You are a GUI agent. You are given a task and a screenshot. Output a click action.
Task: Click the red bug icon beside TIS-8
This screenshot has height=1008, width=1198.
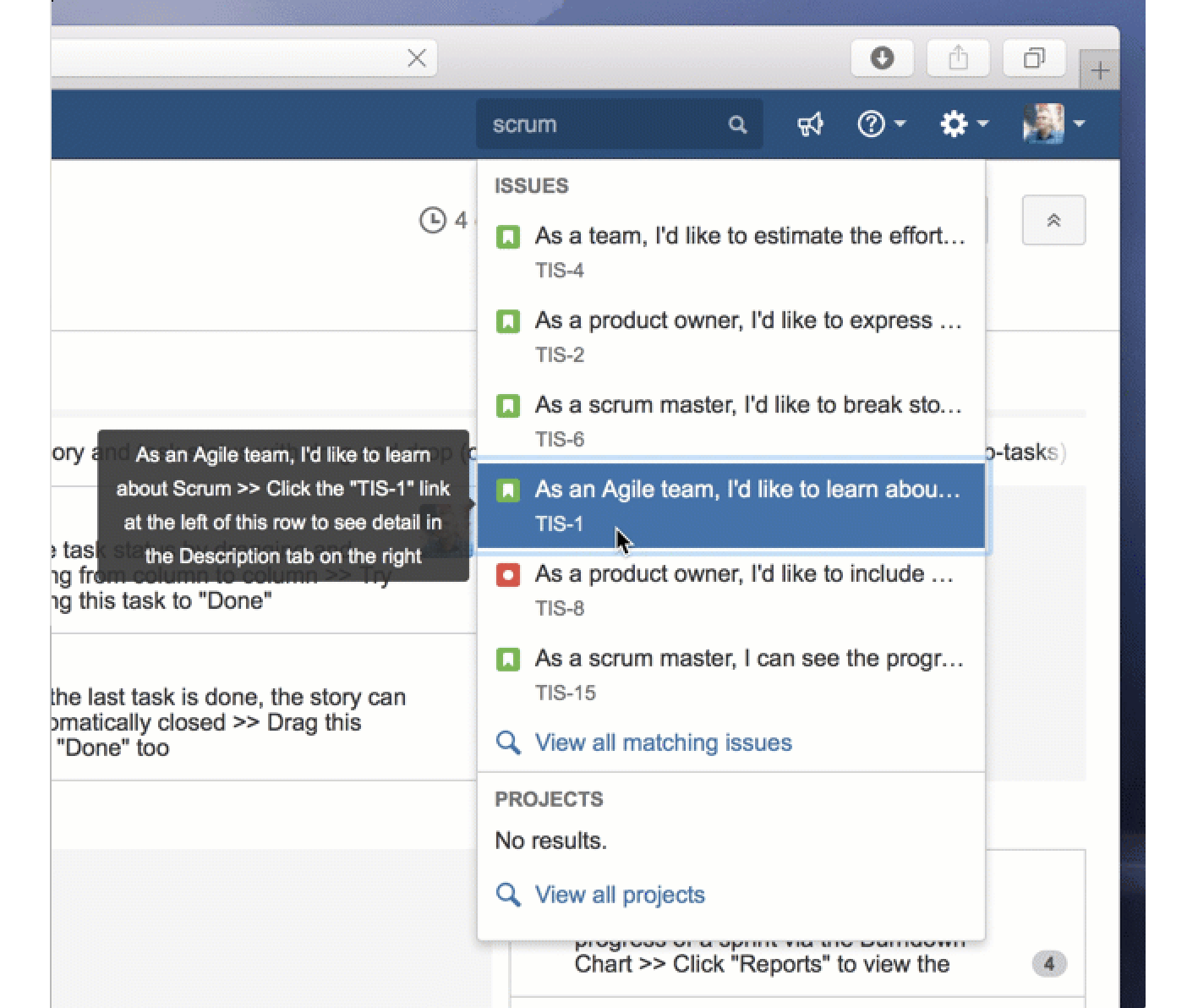pos(508,575)
